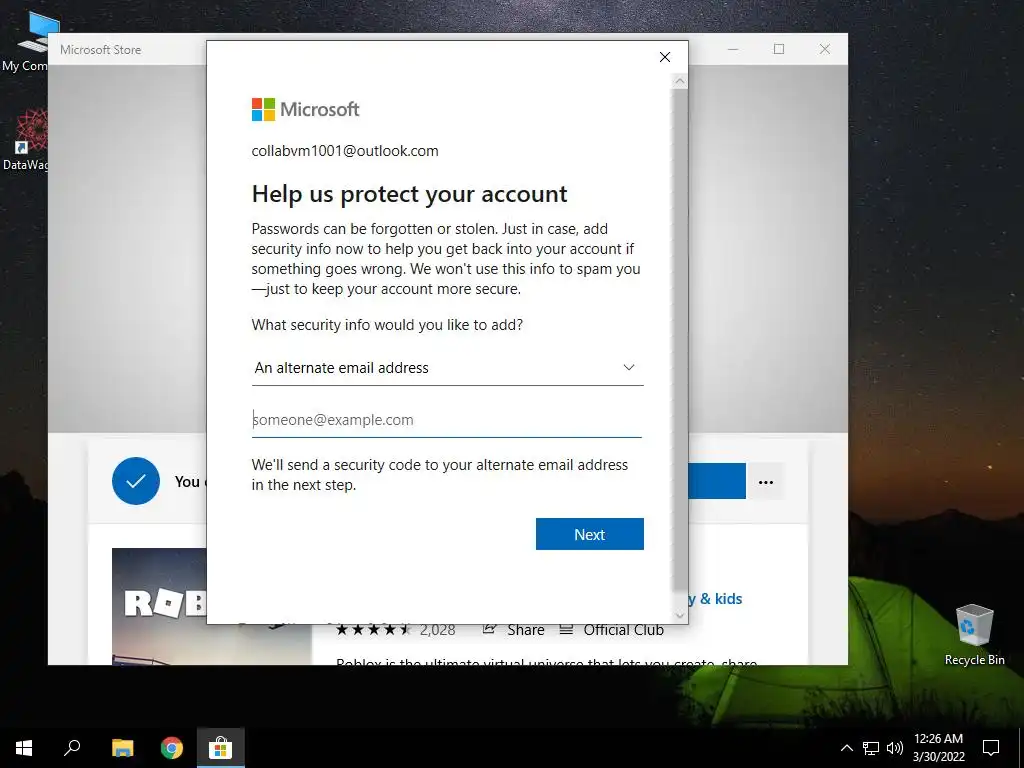Click the blue checkmark icon in Store
Screen dimensions: 1024x768
[136, 481]
